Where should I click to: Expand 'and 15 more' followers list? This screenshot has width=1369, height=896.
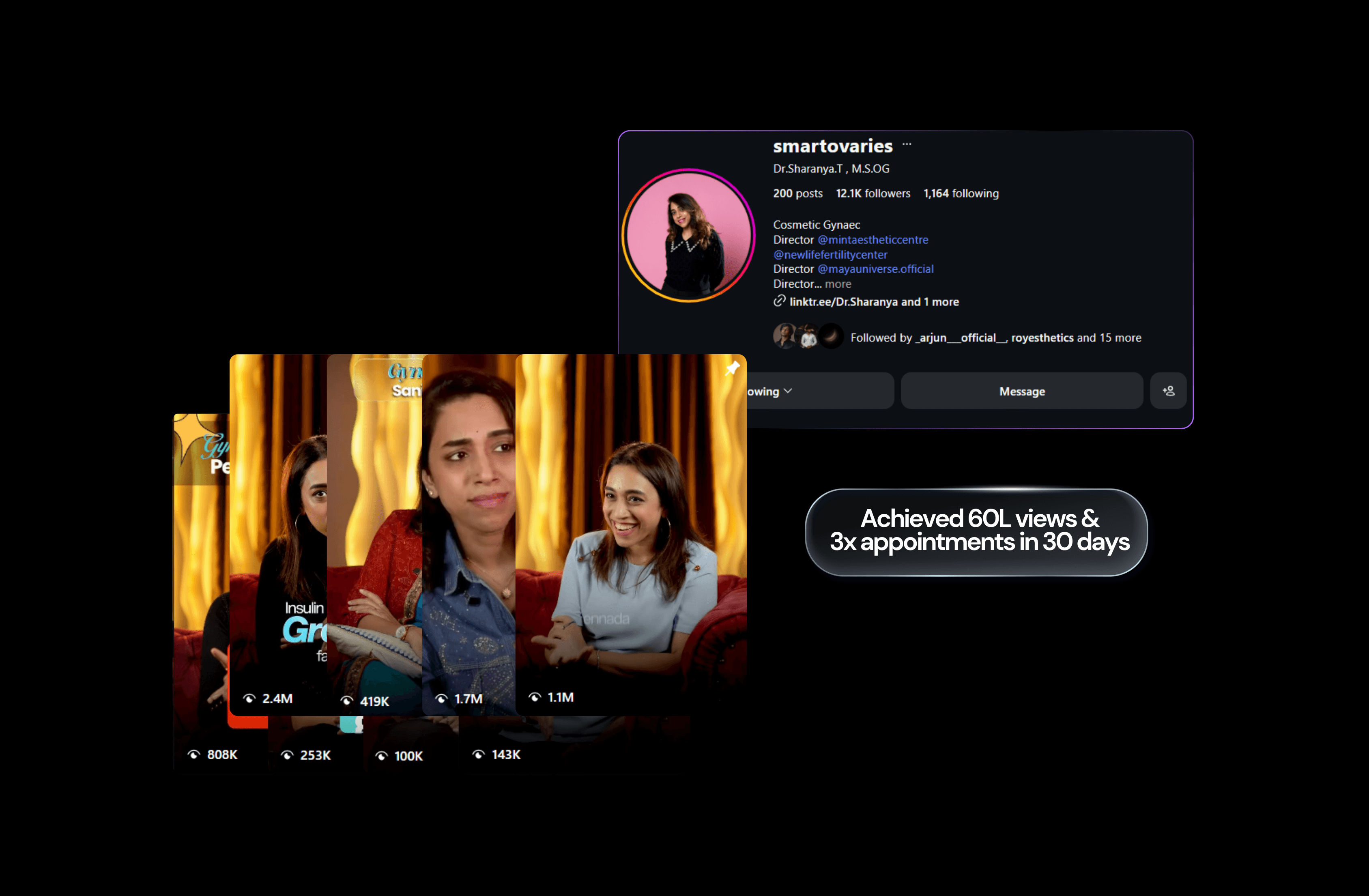1109,337
